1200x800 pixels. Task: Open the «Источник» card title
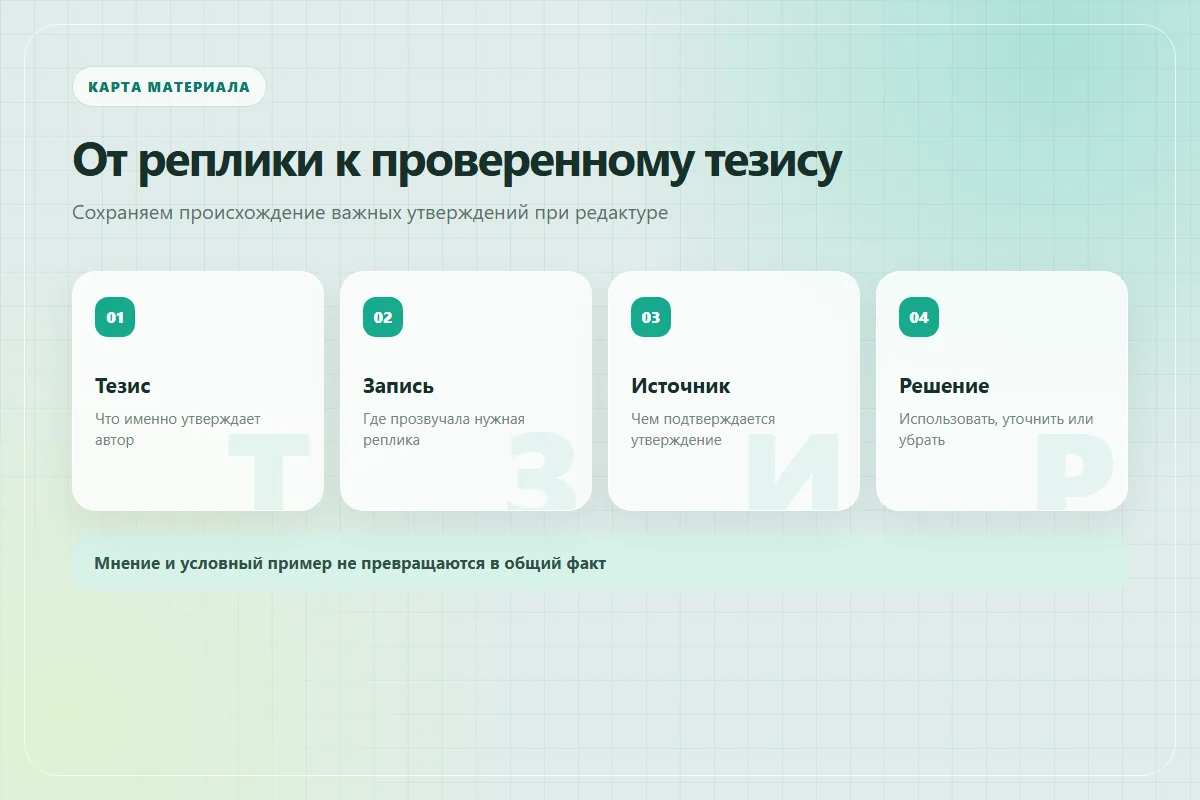point(681,386)
